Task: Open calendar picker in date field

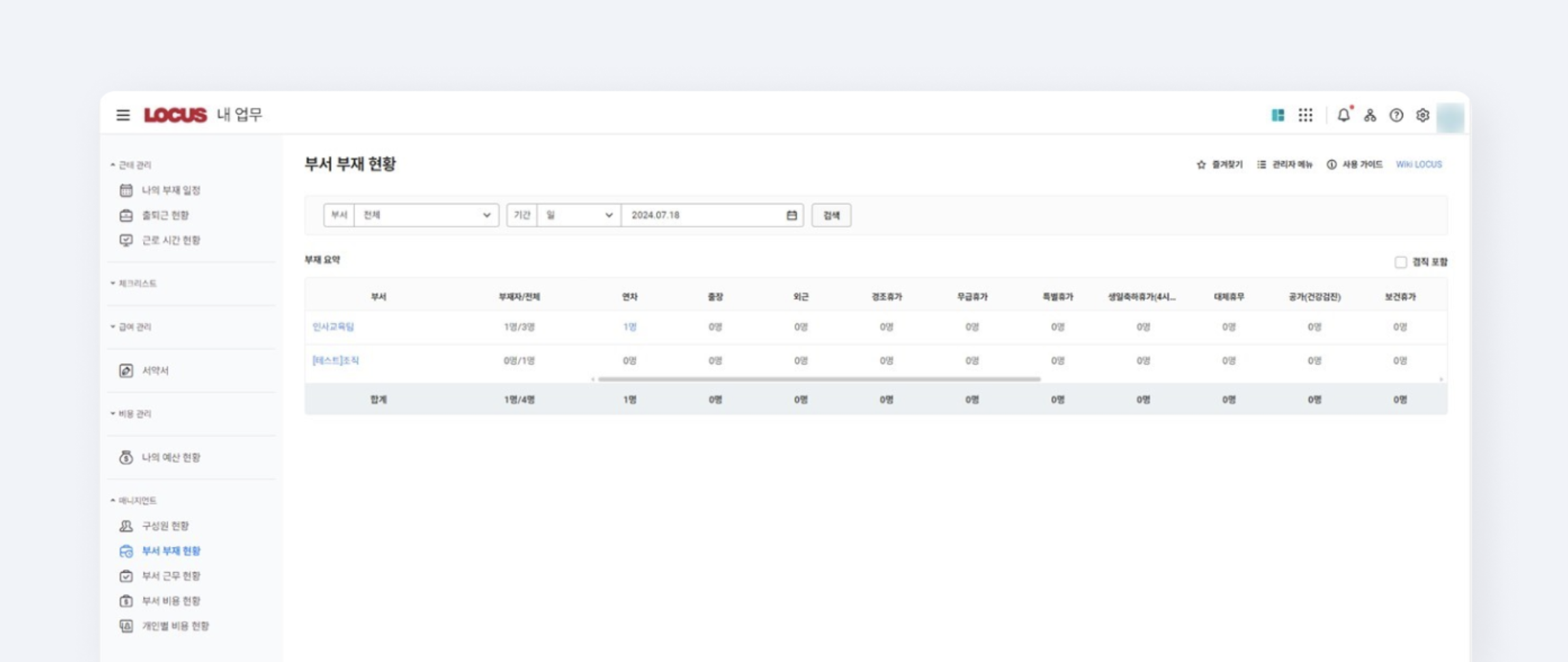Action: [791, 215]
